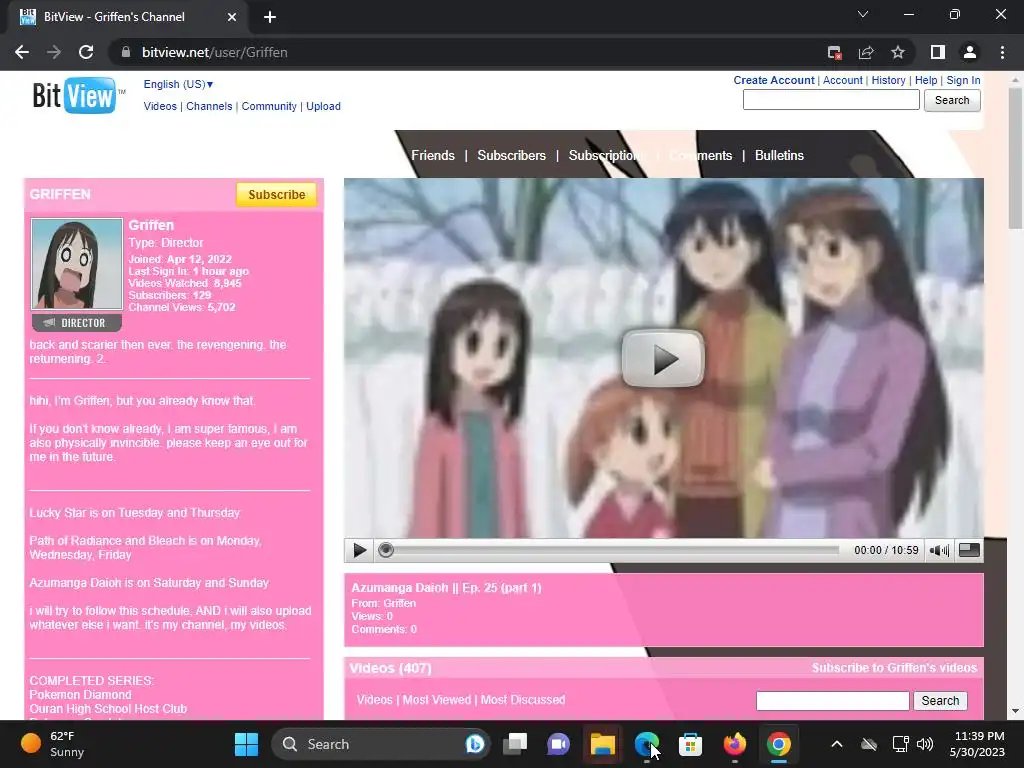Click the blocked media icon in address bar

pos(834,52)
